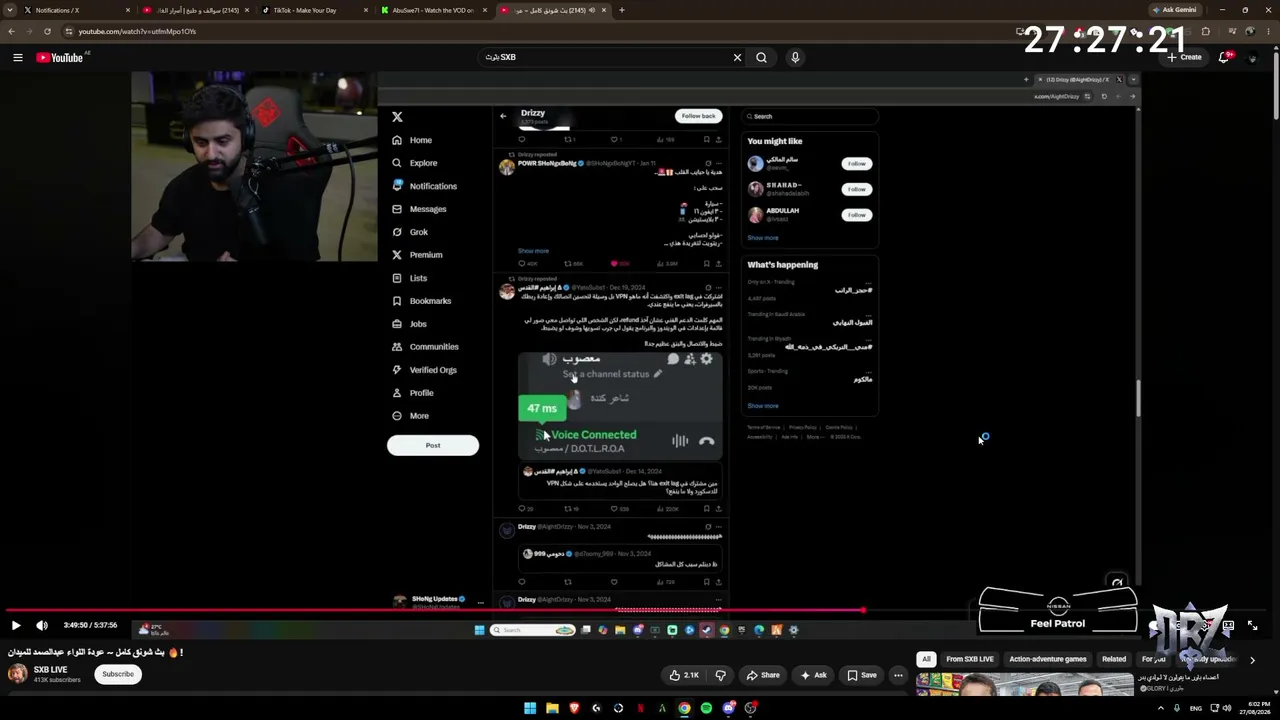
Task: Open Home in the X sidebar
Action: [x=412, y=140]
